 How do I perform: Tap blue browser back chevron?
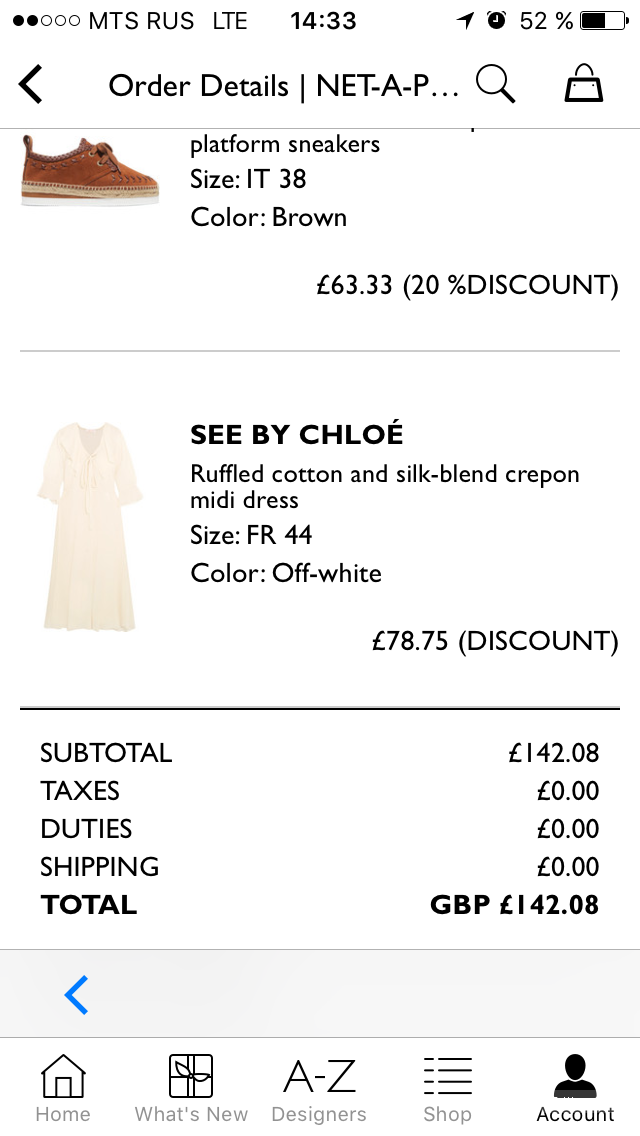76,995
